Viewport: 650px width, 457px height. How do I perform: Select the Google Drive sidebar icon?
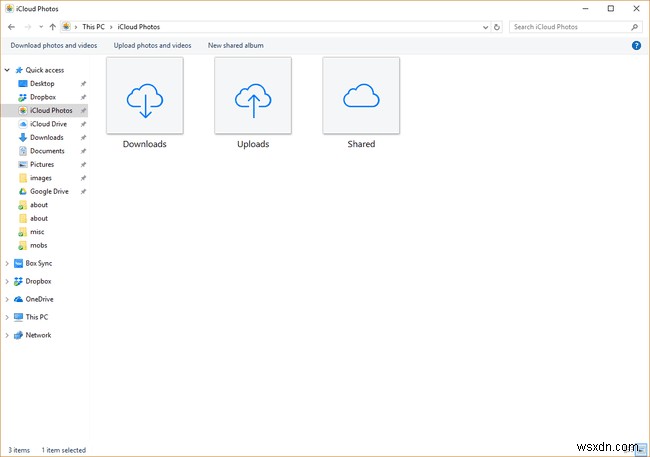pyautogui.click(x=23, y=192)
